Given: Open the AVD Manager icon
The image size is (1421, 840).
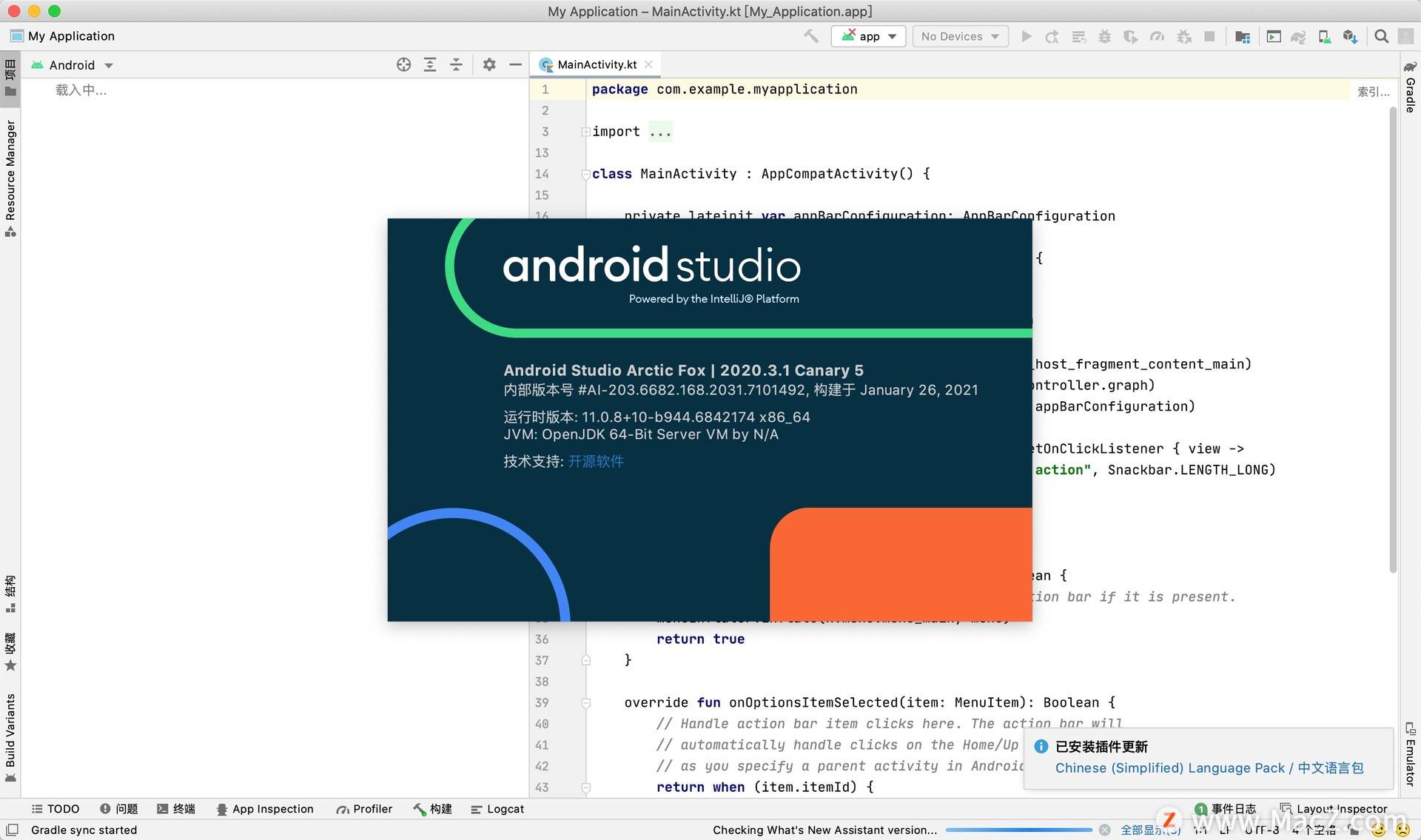Looking at the screenshot, I should [1323, 36].
